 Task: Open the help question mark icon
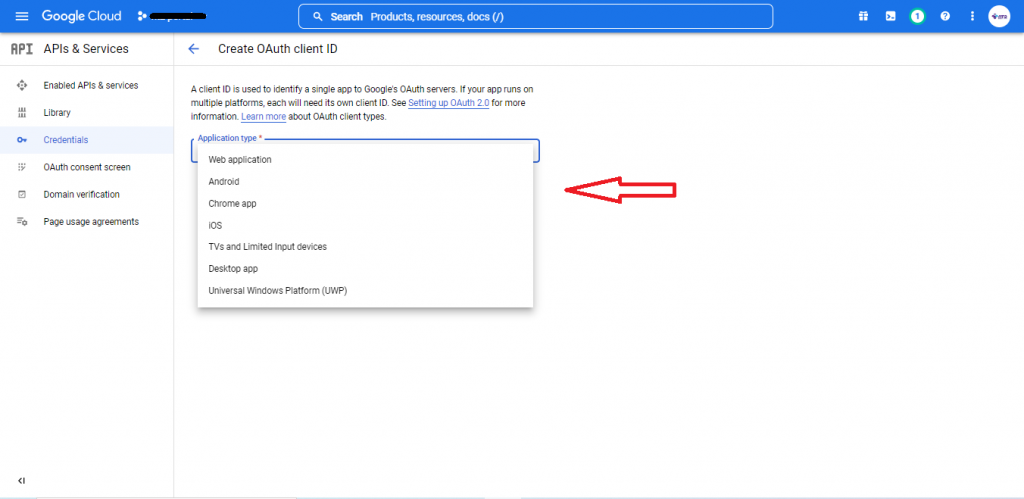click(945, 16)
